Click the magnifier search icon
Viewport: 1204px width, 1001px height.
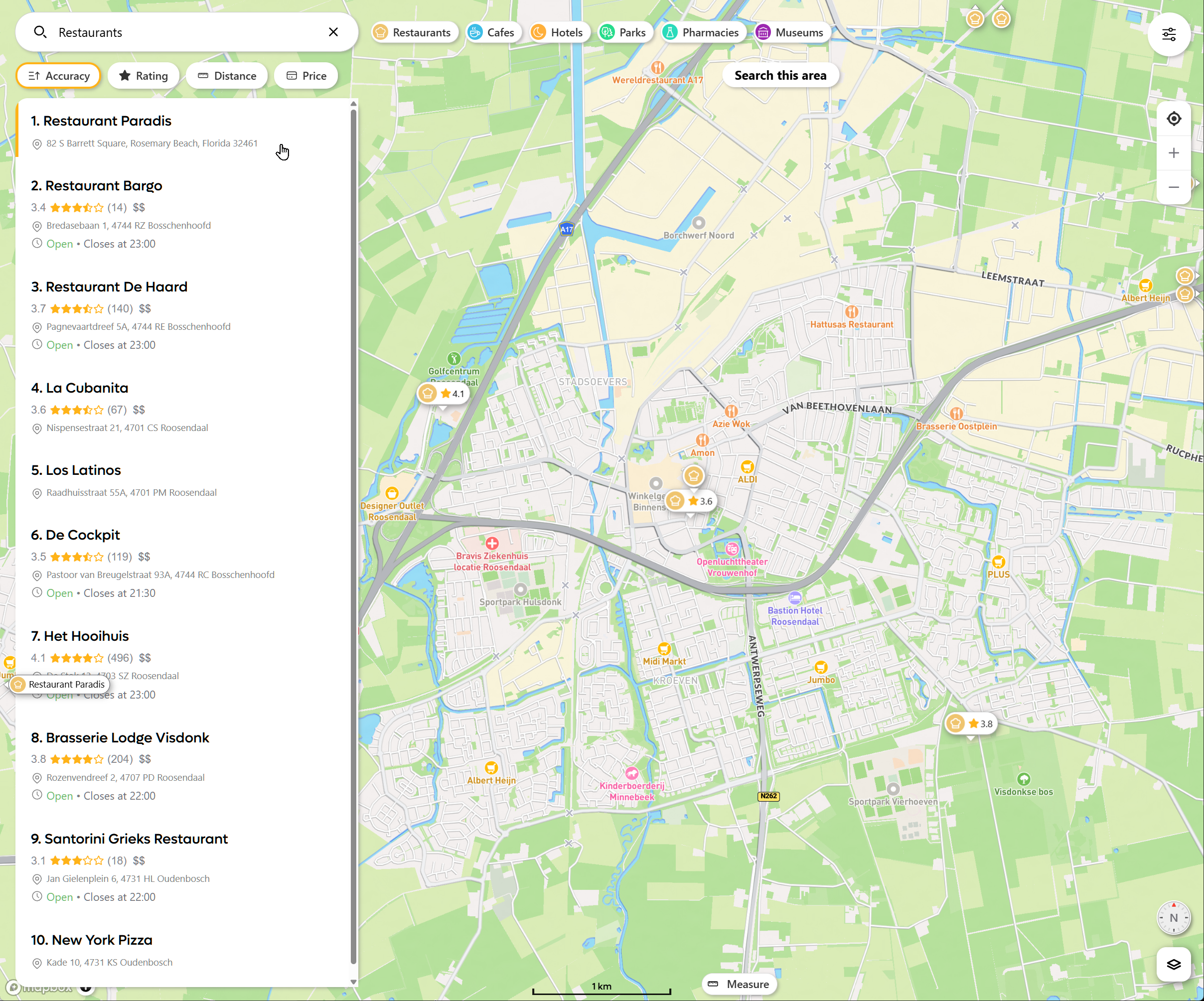click(x=39, y=32)
